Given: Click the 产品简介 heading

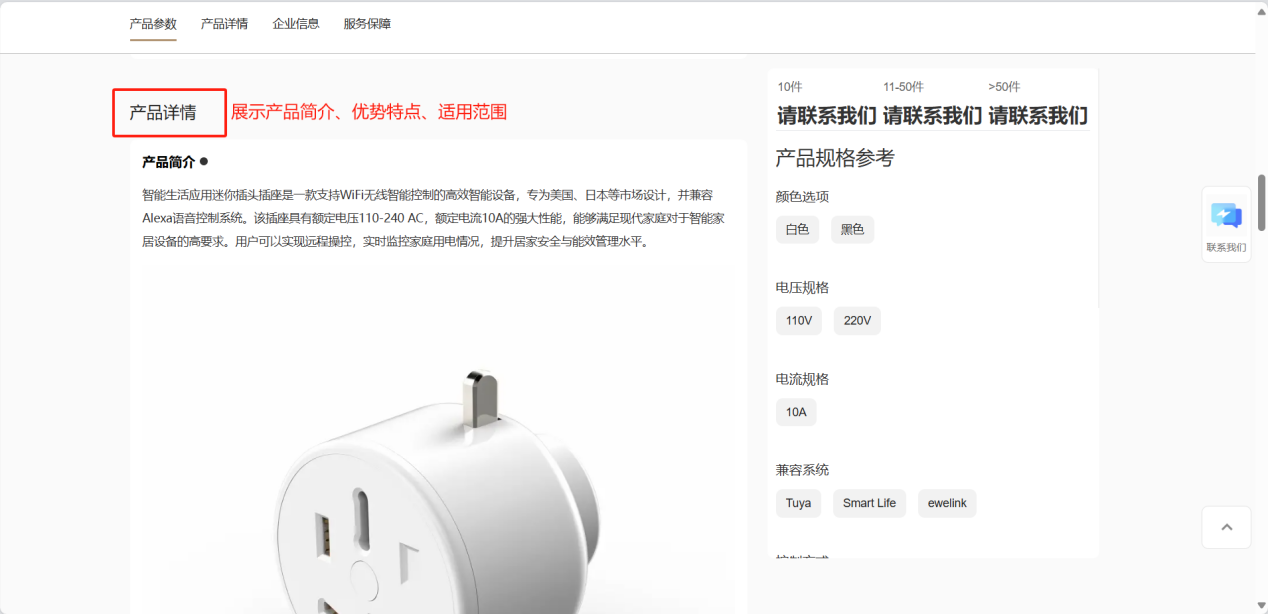Looking at the screenshot, I should tap(168, 162).
